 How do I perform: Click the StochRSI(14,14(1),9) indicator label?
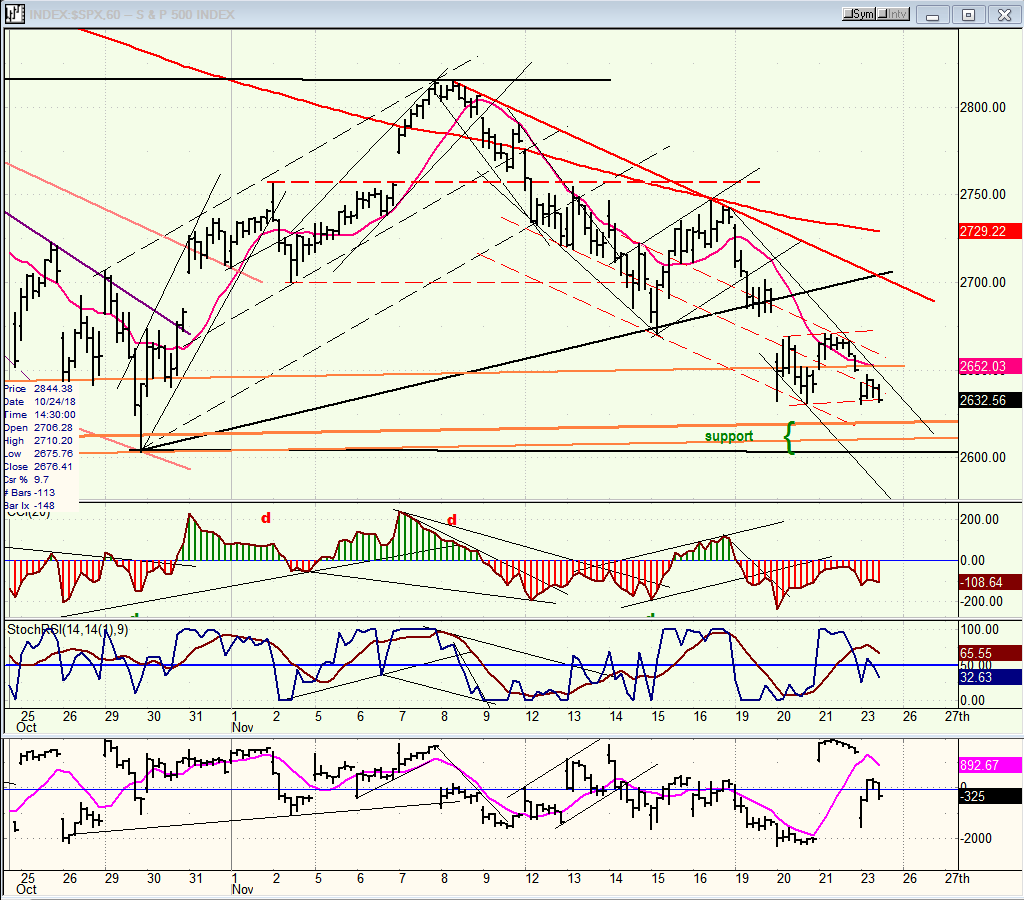point(68,630)
